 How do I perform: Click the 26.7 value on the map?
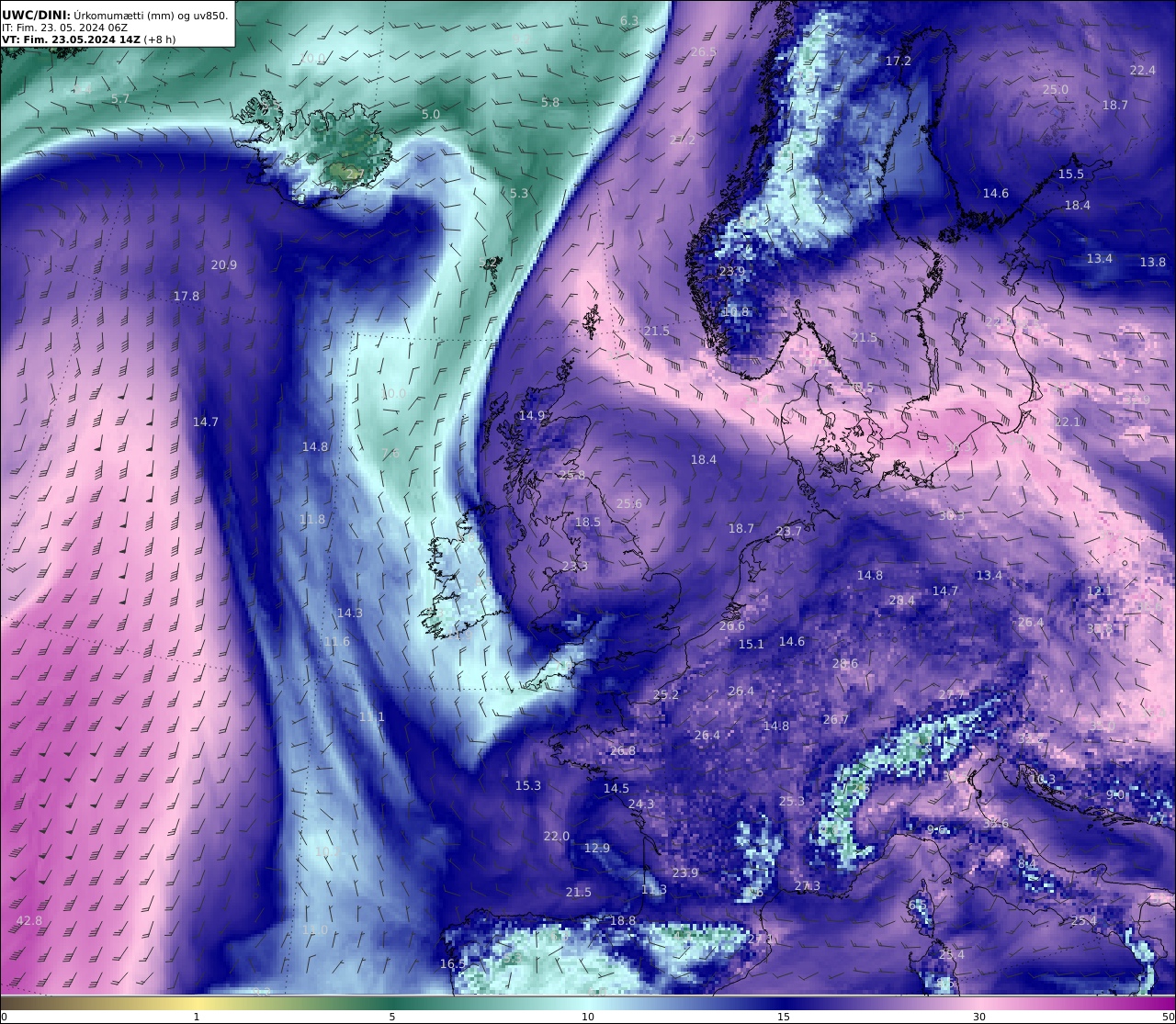point(836,719)
